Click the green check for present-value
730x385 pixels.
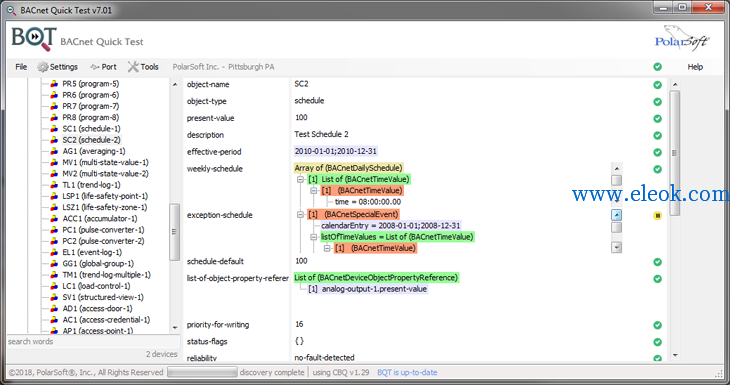pos(657,118)
